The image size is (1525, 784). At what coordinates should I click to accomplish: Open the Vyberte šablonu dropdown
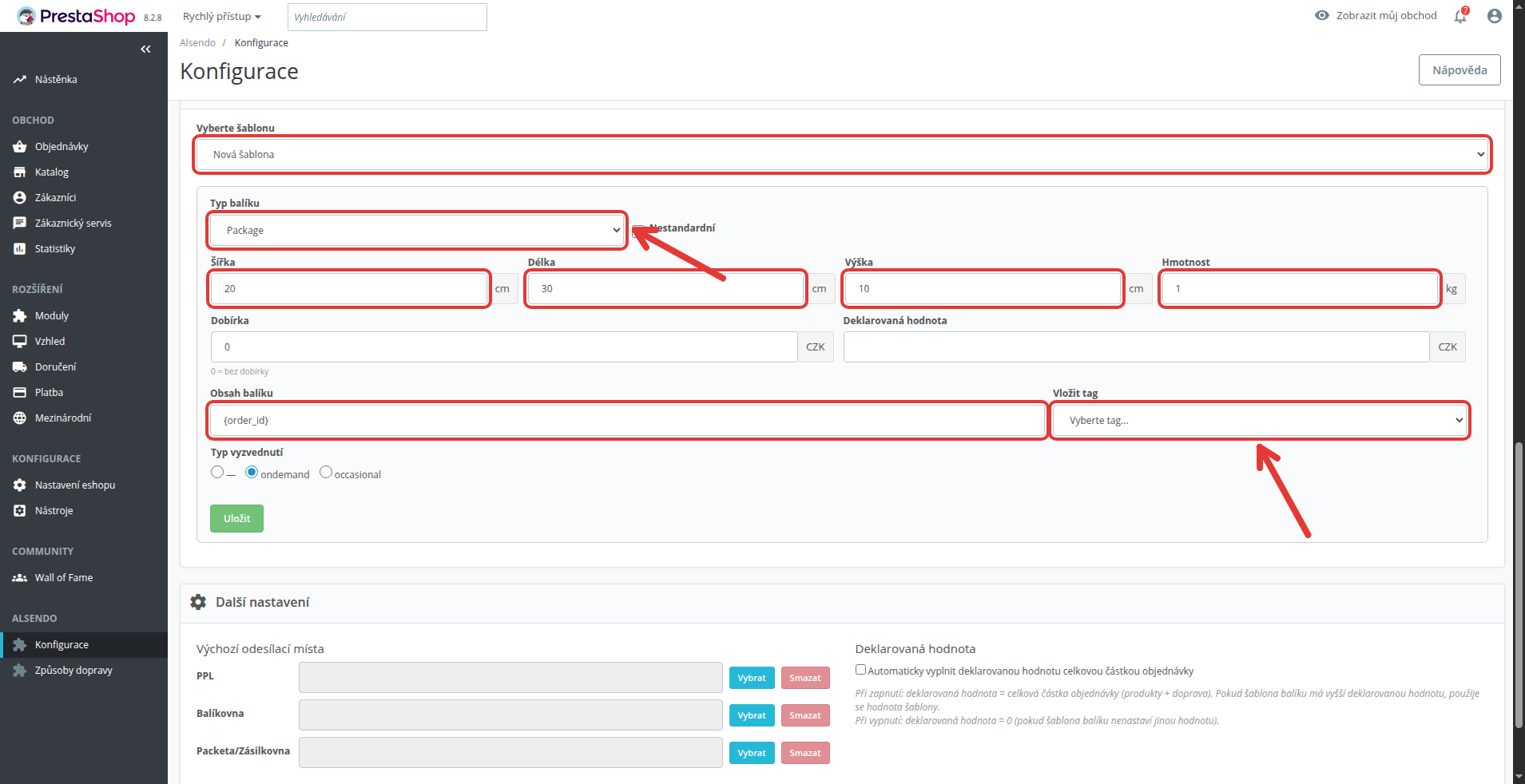tap(843, 155)
